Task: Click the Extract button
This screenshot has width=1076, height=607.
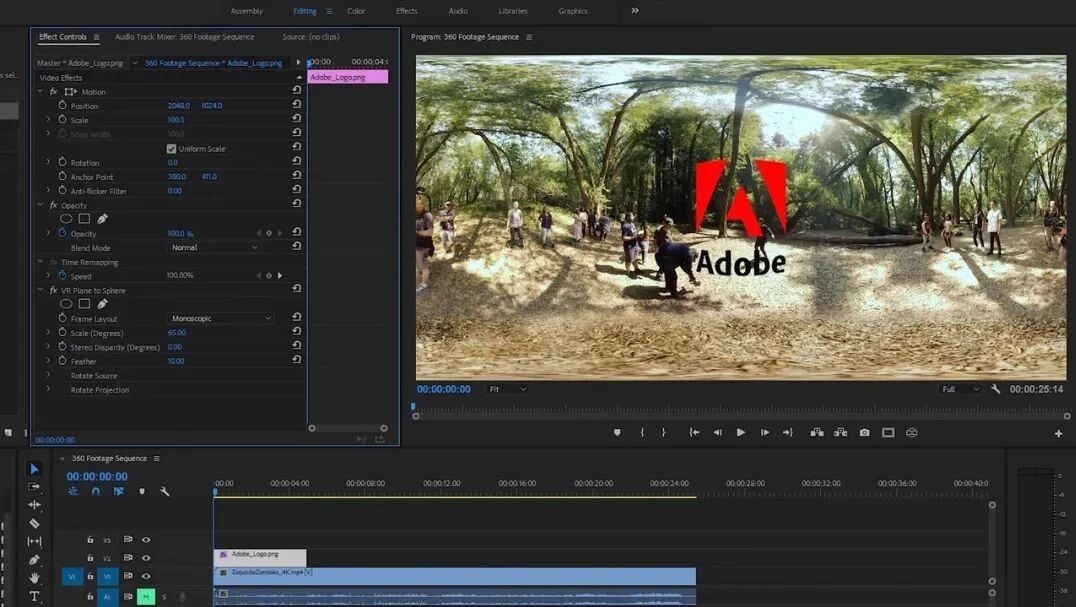Action: (841, 433)
